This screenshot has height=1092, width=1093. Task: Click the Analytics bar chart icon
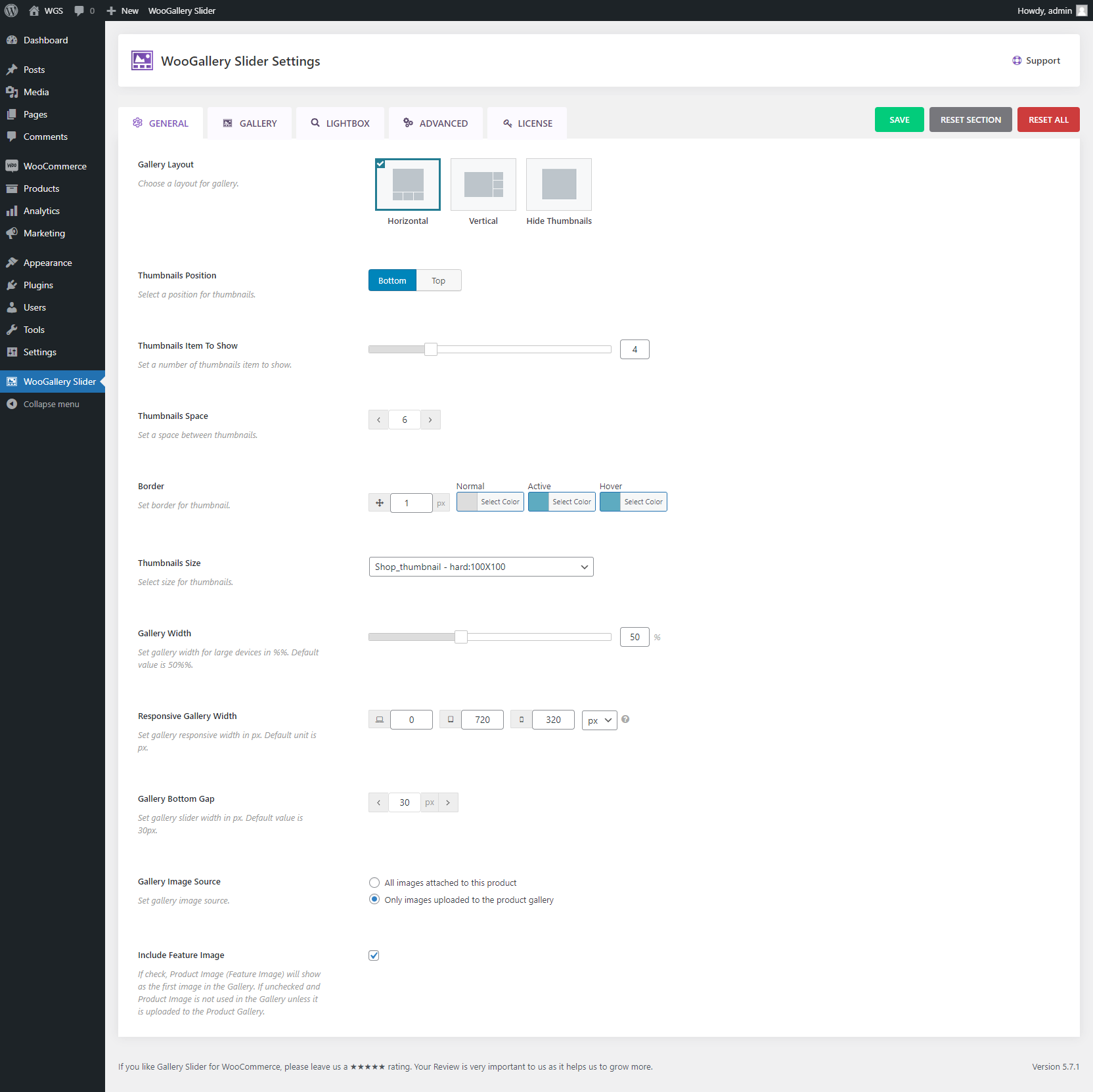[x=12, y=211]
